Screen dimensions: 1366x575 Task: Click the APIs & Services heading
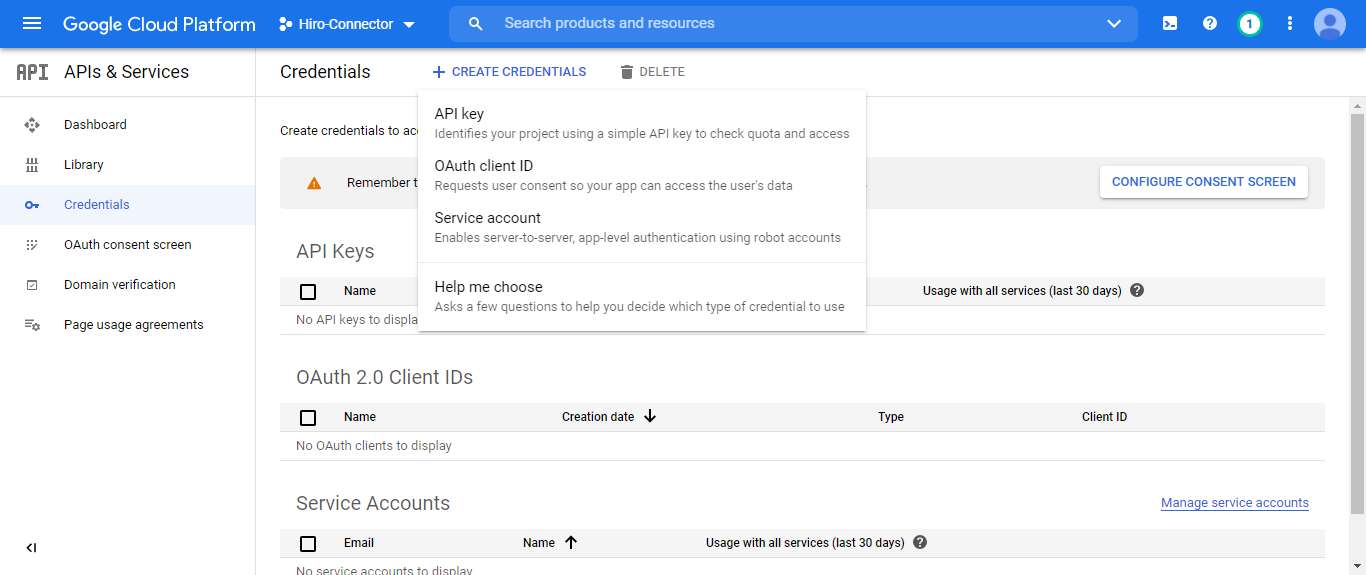click(126, 72)
